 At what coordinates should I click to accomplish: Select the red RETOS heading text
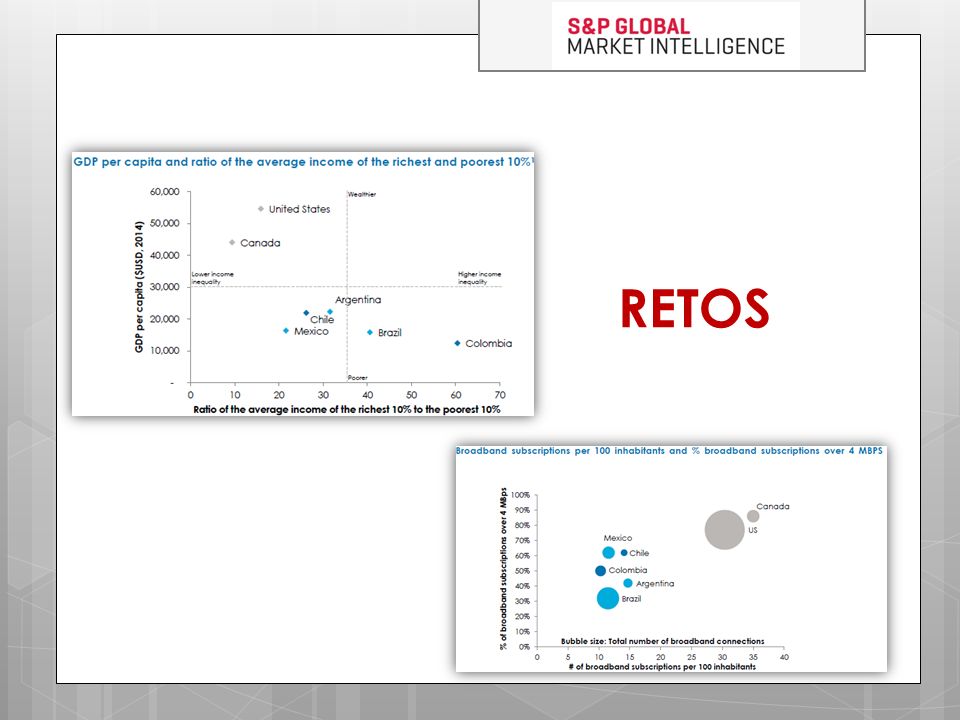(695, 309)
